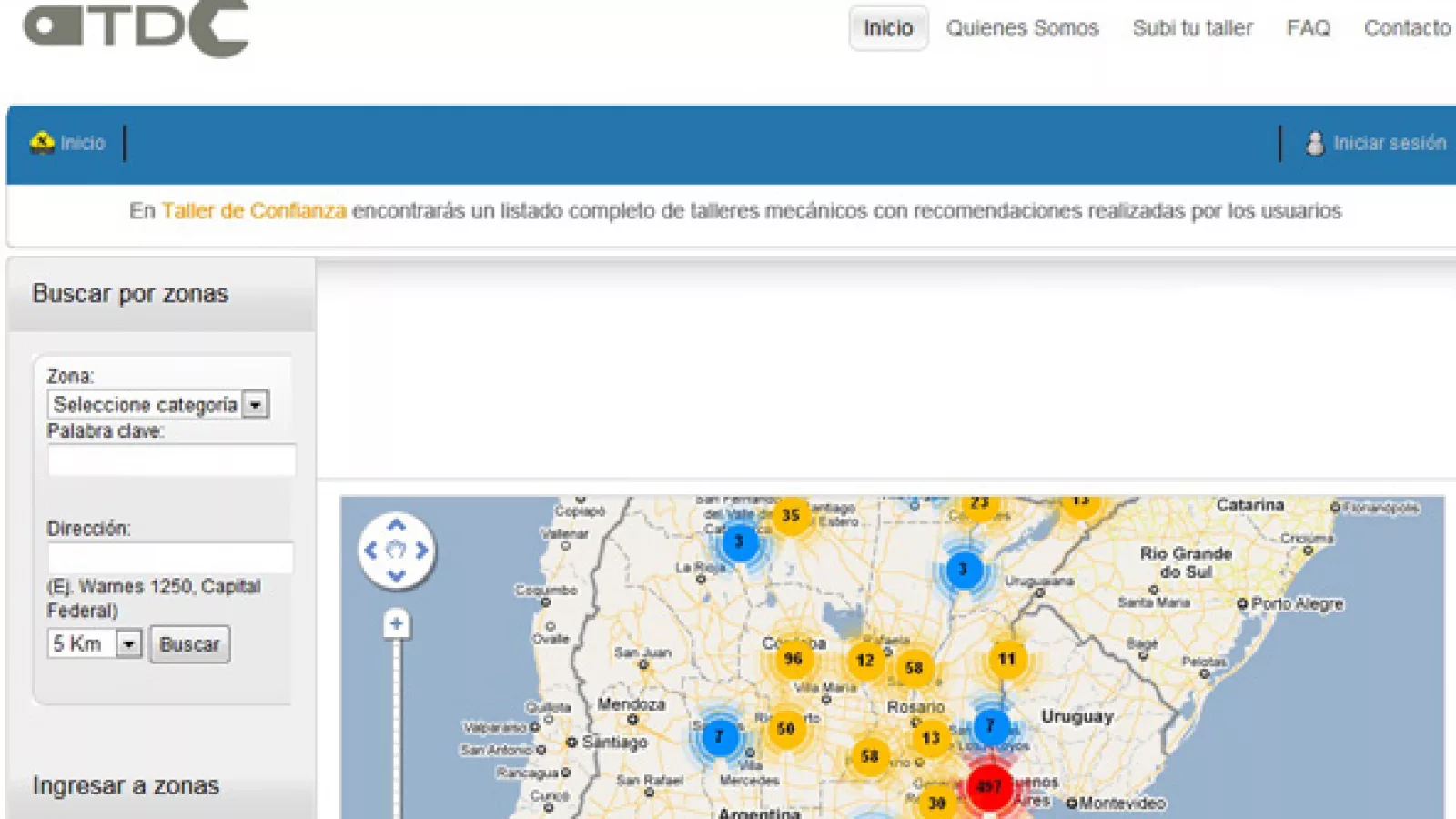Screen dimensions: 1456x819
Task: Click the red 497 cluster marker
Action: [x=988, y=786]
